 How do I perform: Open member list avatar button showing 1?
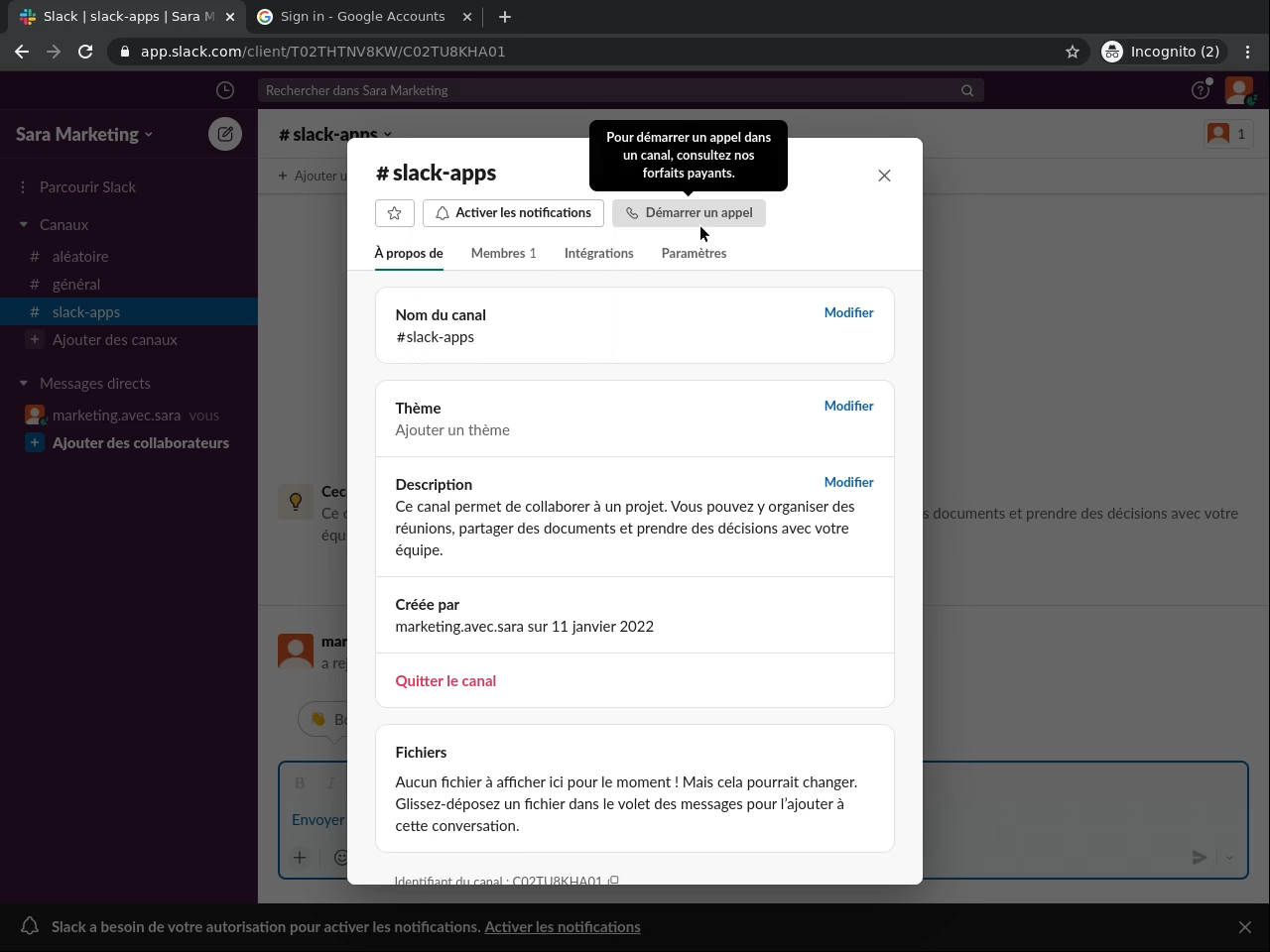coord(1227,134)
